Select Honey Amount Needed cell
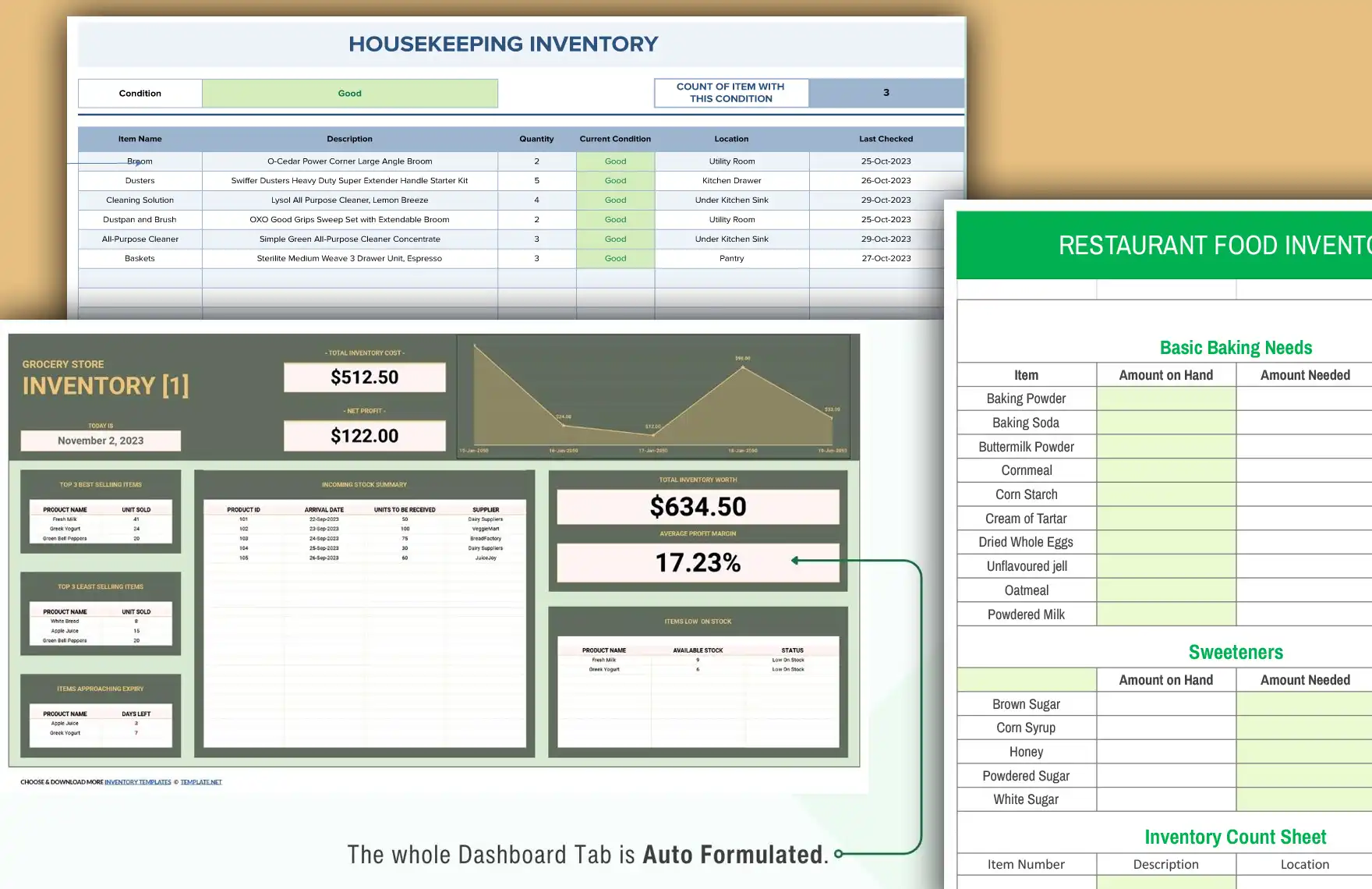Viewport: 1372px width, 889px height. (x=1303, y=751)
